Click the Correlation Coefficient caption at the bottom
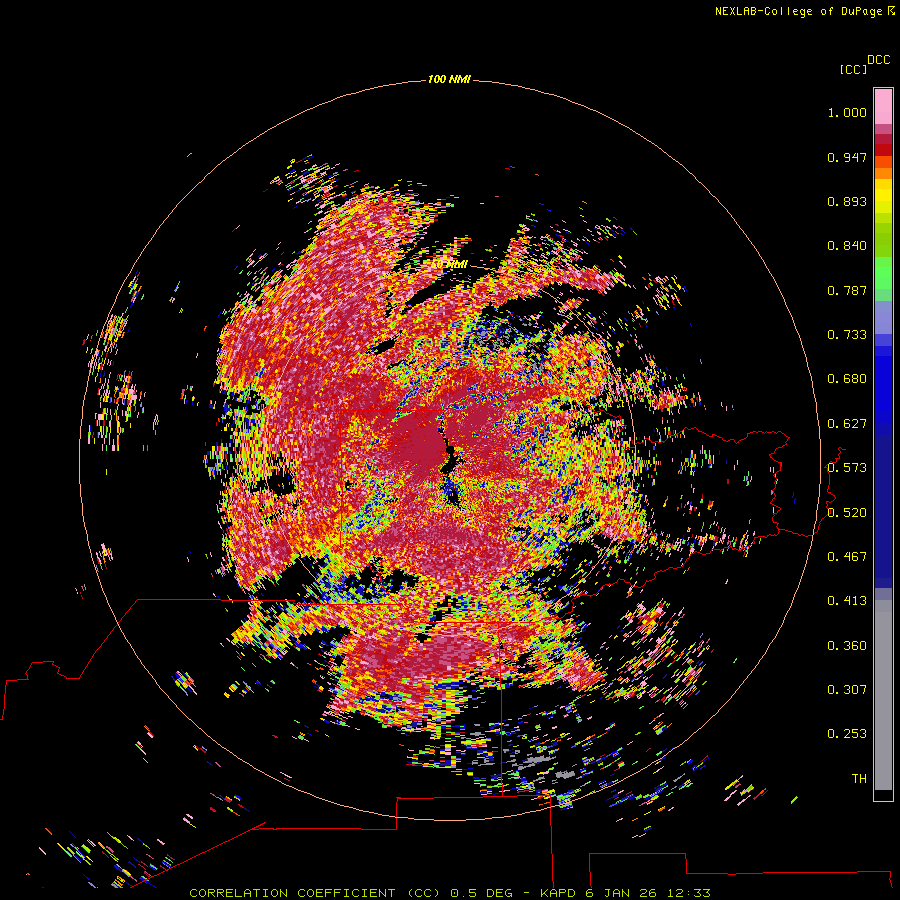The width and height of the screenshot is (900, 900). (450, 893)
